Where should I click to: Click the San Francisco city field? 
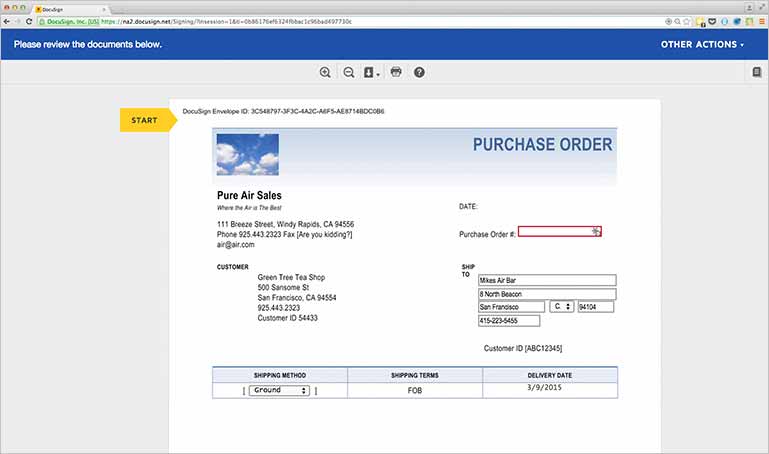point(510,307)
